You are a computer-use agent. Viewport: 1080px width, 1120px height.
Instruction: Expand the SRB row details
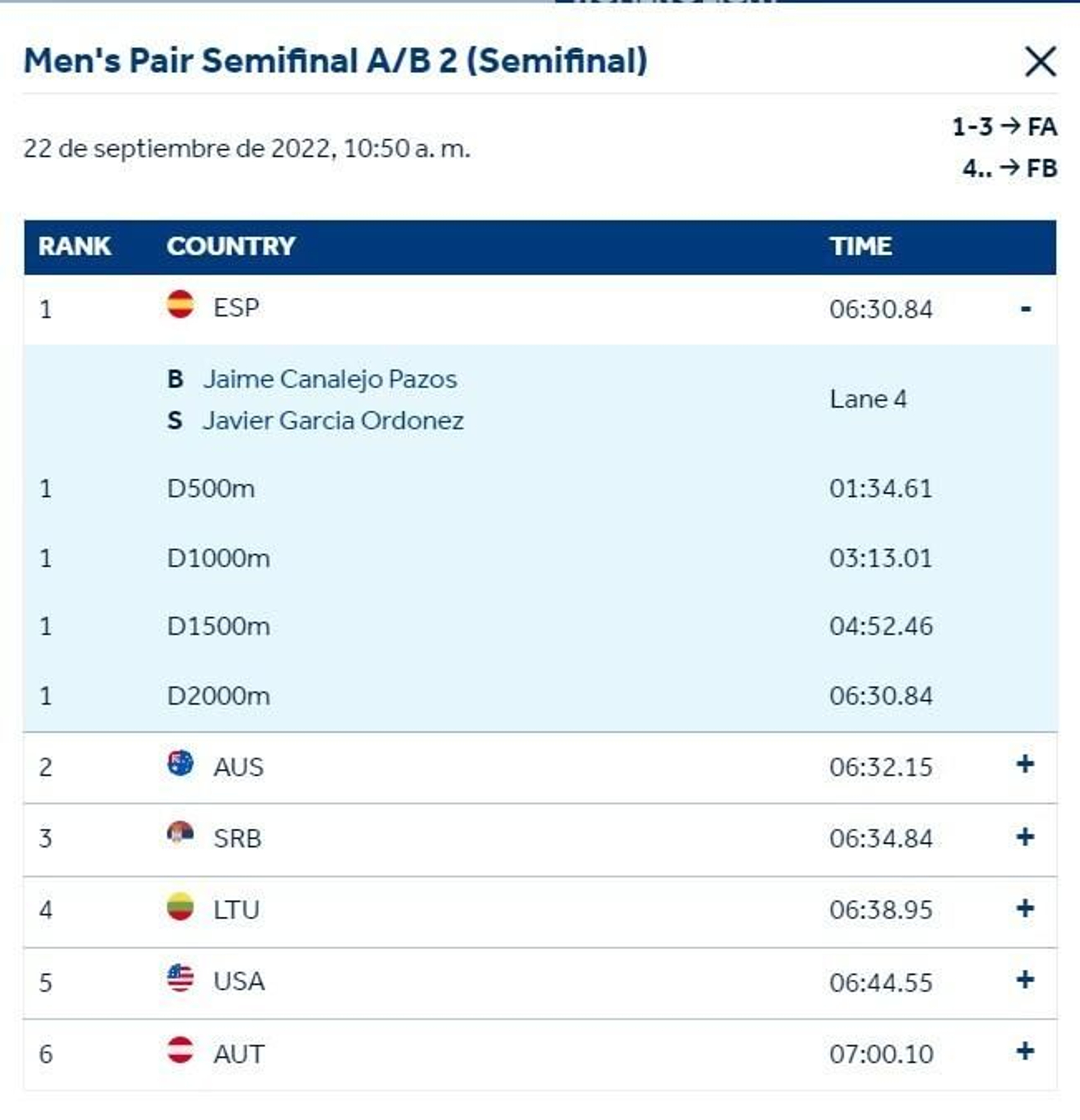click(x=1025, y=837)
